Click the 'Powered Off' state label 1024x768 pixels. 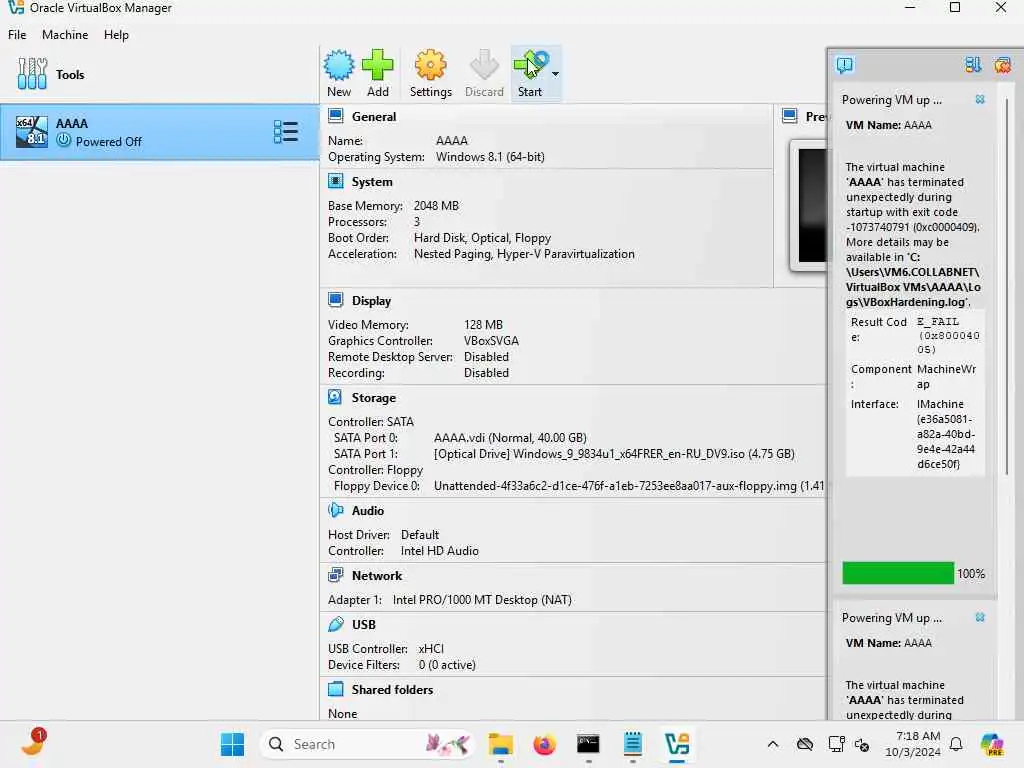108,142
